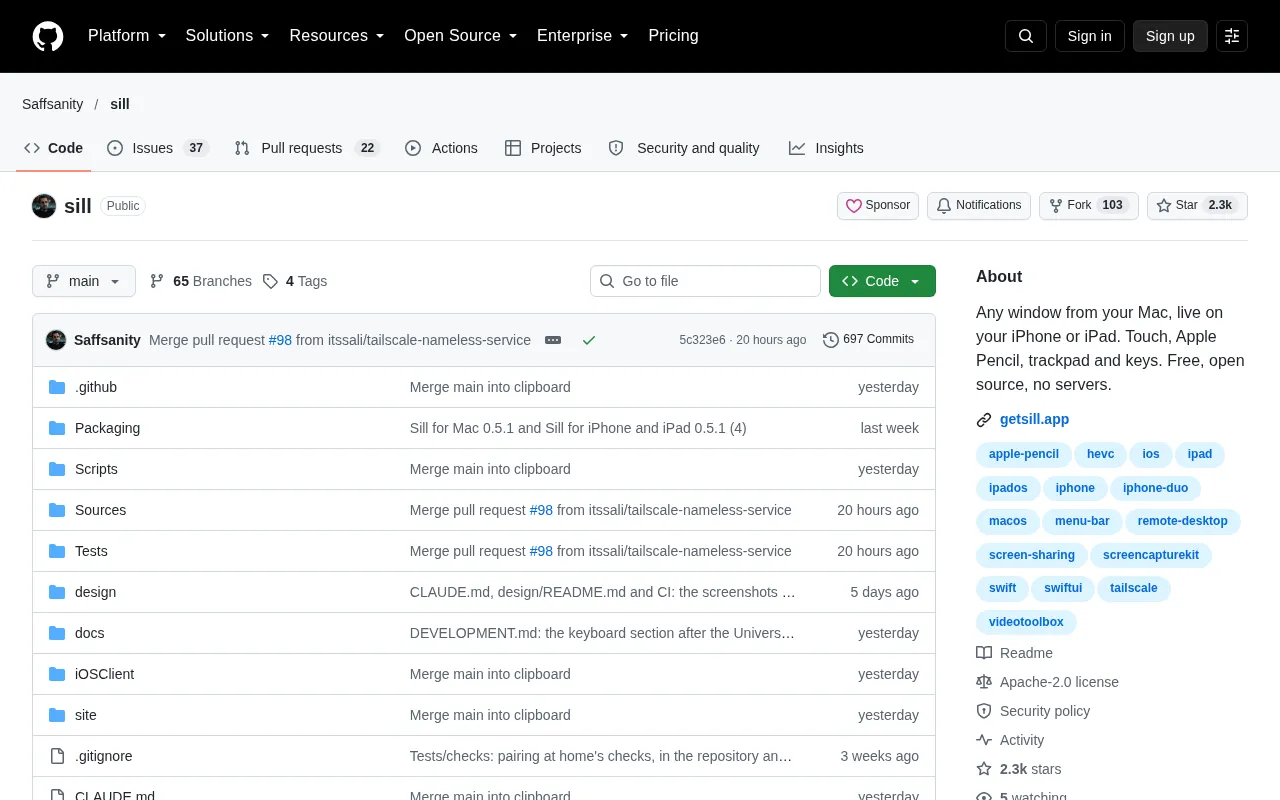Star the sill repository
Screen dimensions: 1280x800
tap(1197, 206)
